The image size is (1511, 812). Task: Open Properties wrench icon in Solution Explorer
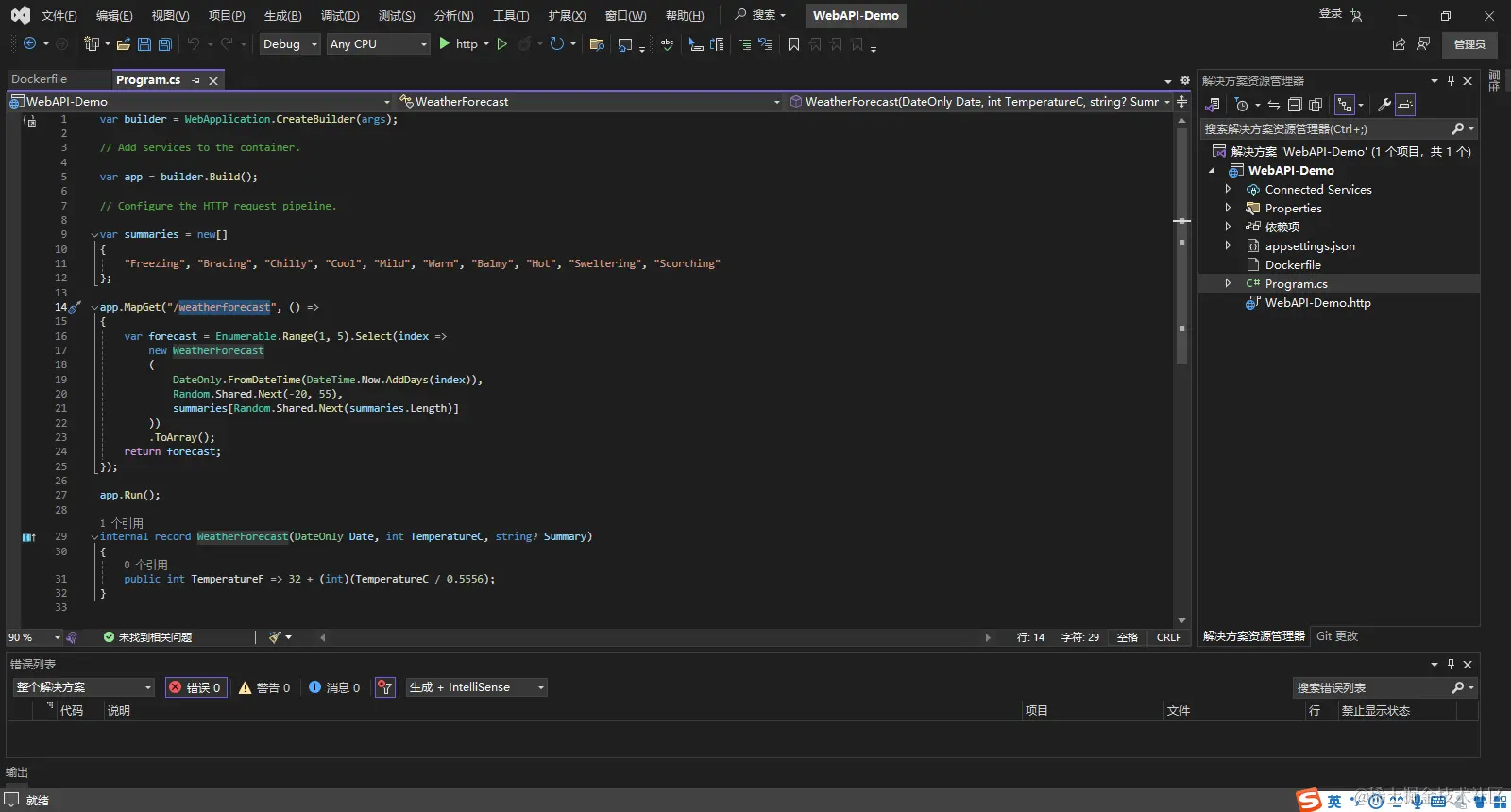(1384, 105)
